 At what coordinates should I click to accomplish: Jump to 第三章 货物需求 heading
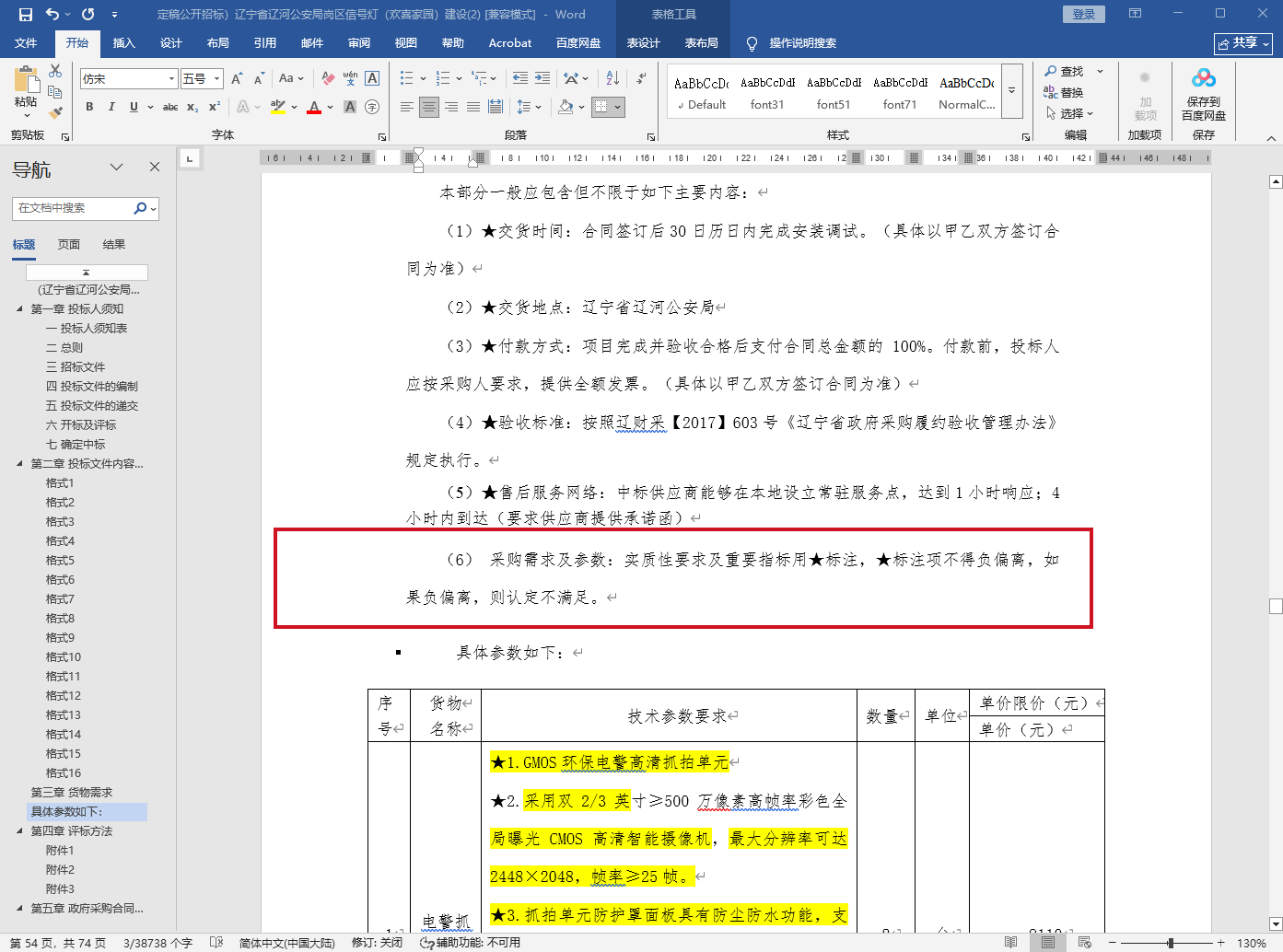pyautogui.click(x=72, y=793)
